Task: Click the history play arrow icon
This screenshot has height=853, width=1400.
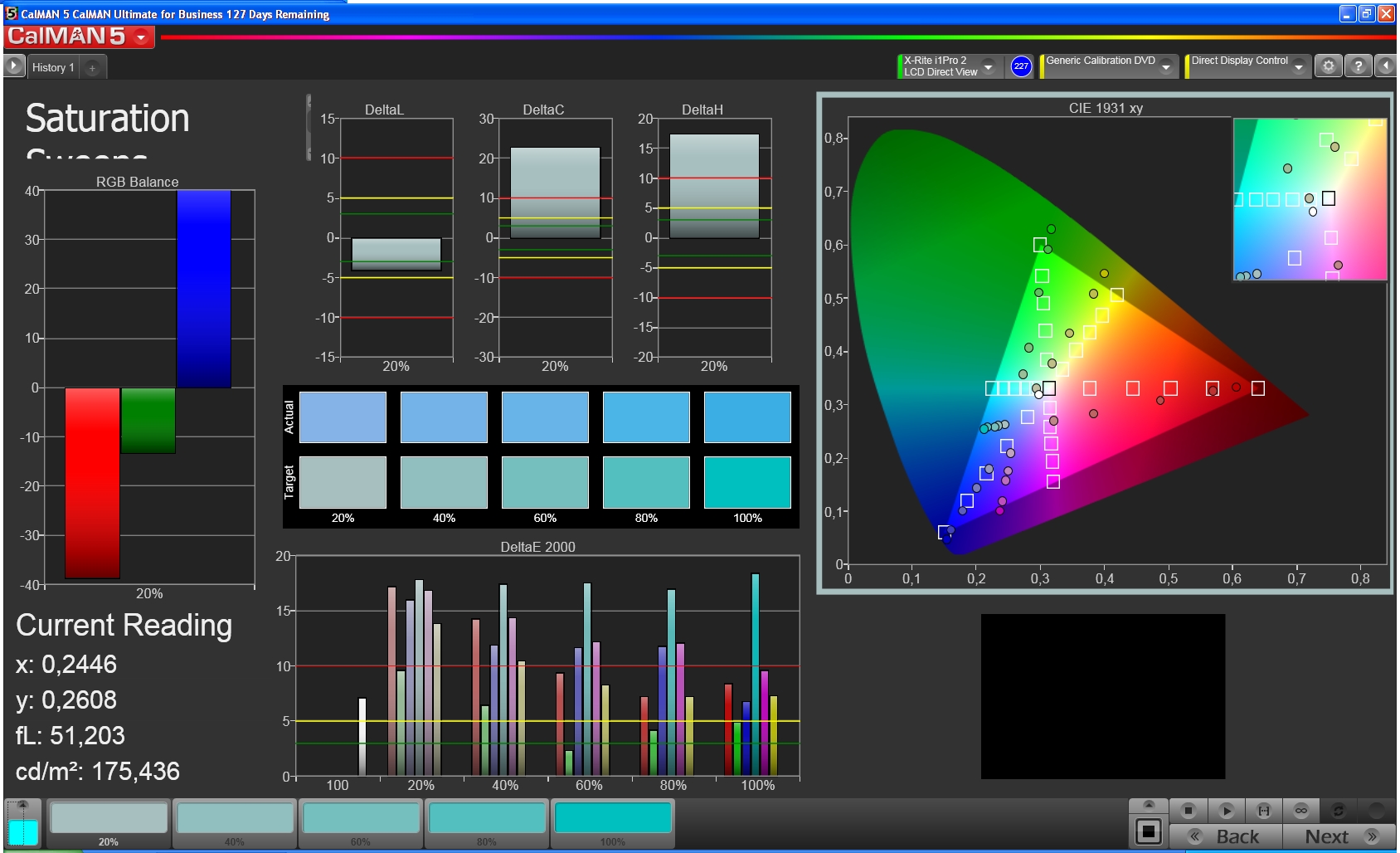Action: tap(14, 66)
